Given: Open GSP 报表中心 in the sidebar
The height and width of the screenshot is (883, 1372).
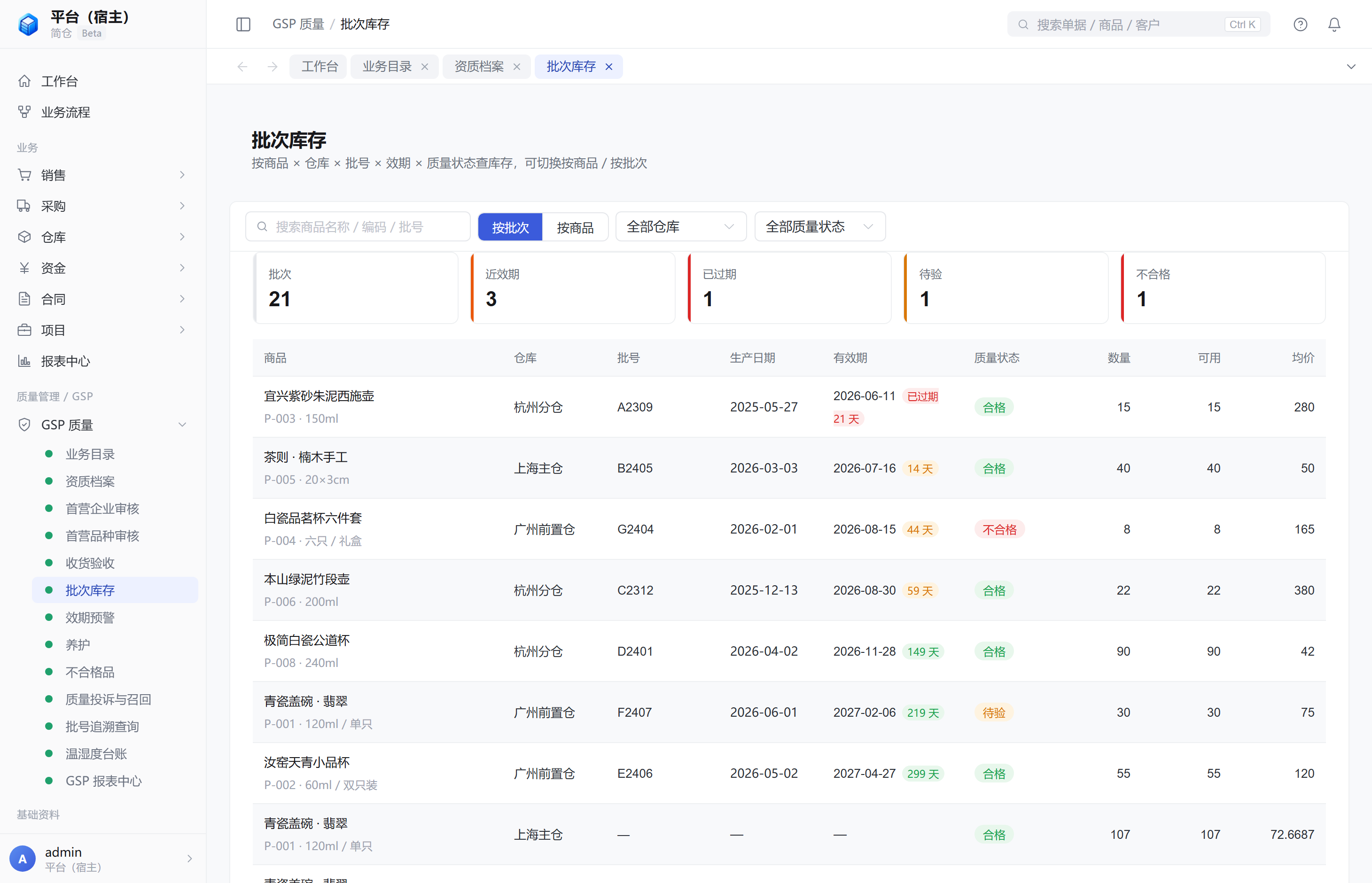Looking at the screenshot, I should point(115,780).
